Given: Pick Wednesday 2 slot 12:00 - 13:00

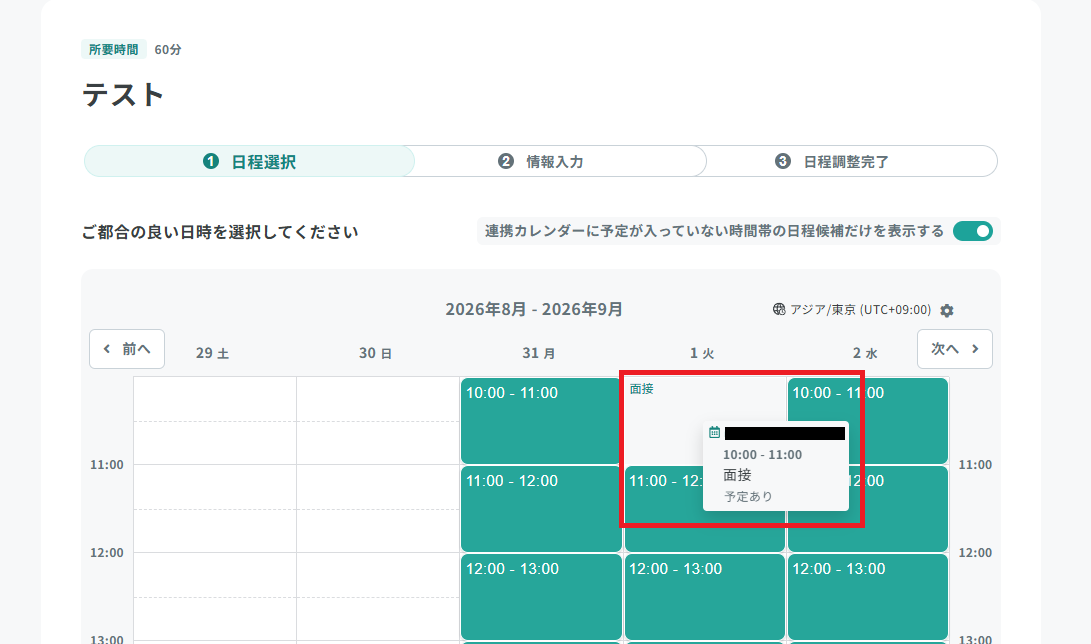Looking at the screenshot, I should 868,597.
